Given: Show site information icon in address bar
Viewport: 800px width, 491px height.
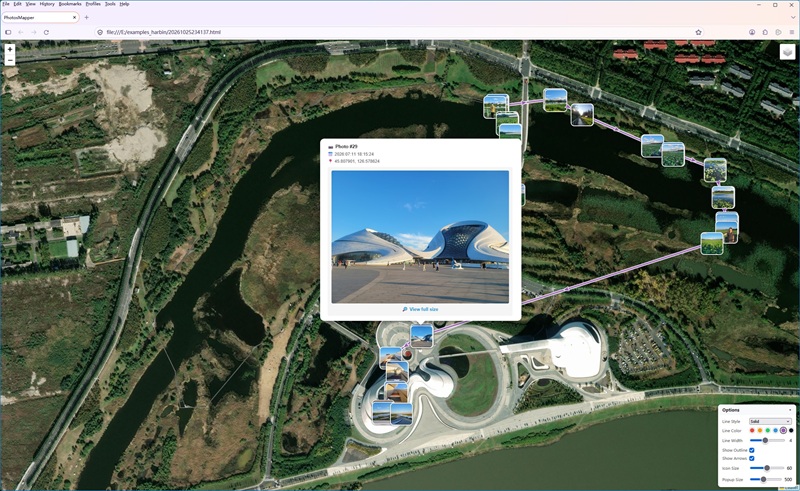Looking at the screenshot, I should [x=100, y=32].
